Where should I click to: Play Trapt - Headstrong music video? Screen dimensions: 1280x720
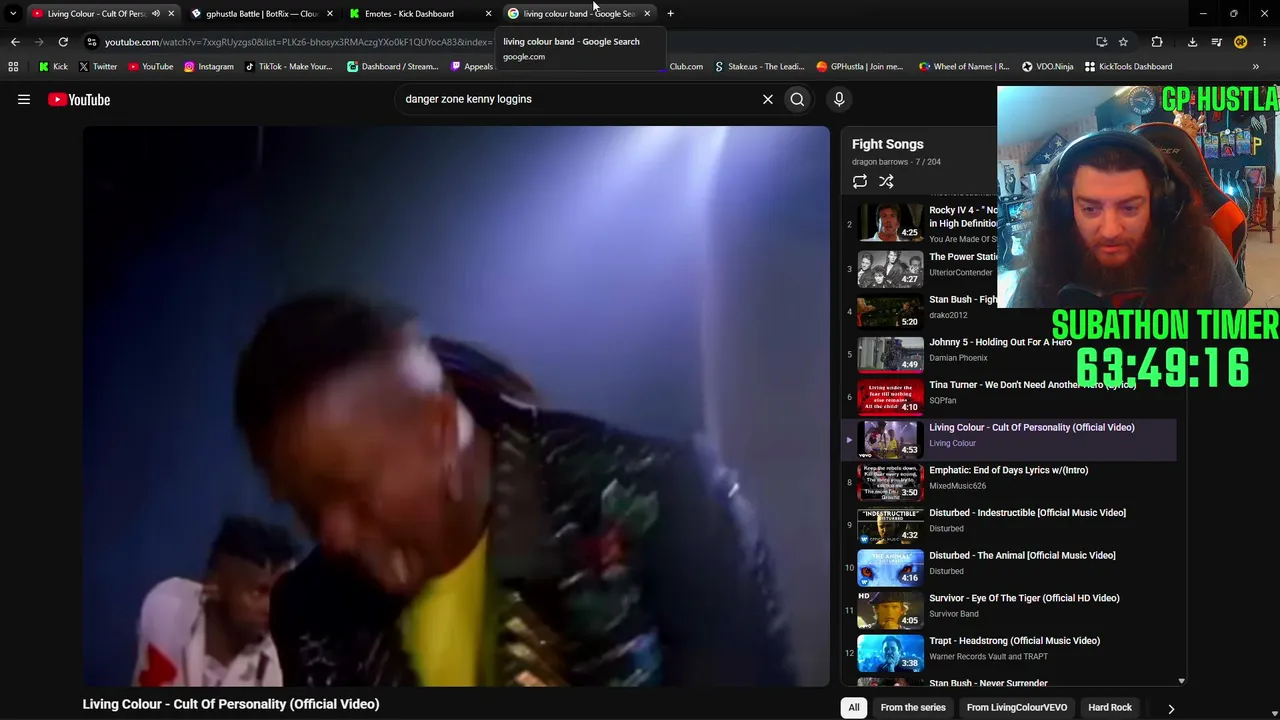click(x=1014, y=641)
